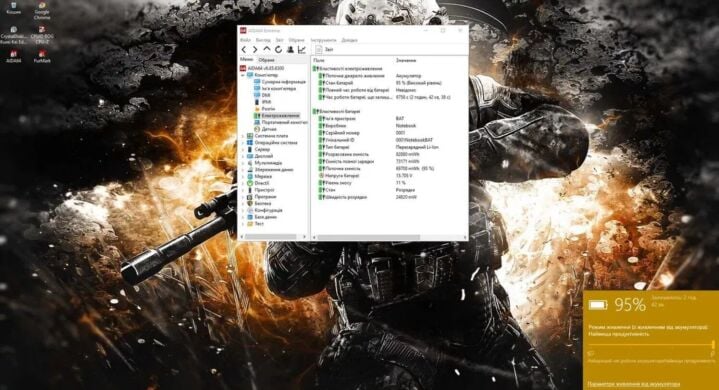Image resolution: width=719 pixels, height=390 pixels.
Task: Expand the Мультимедіа branch arrow
Action: pos(243,163)
